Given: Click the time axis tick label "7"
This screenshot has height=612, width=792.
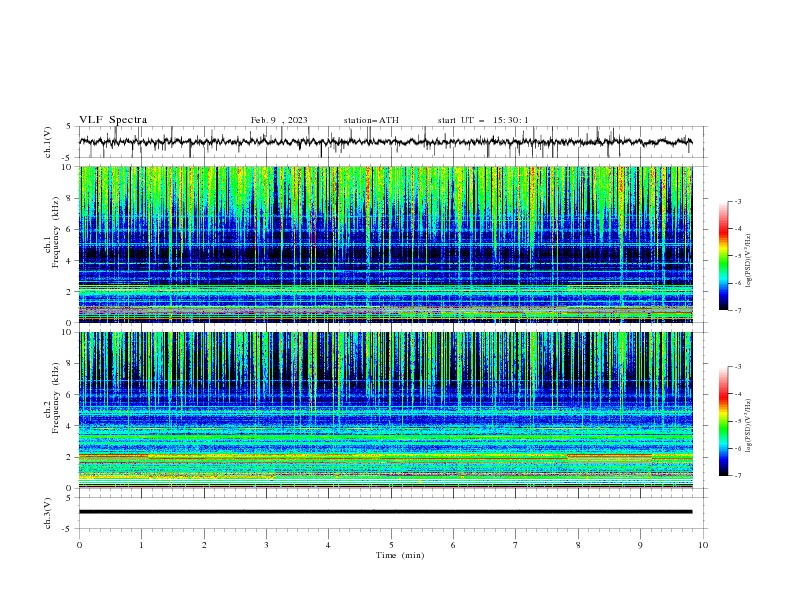Looking at the screenshot, I should point(516,545).
